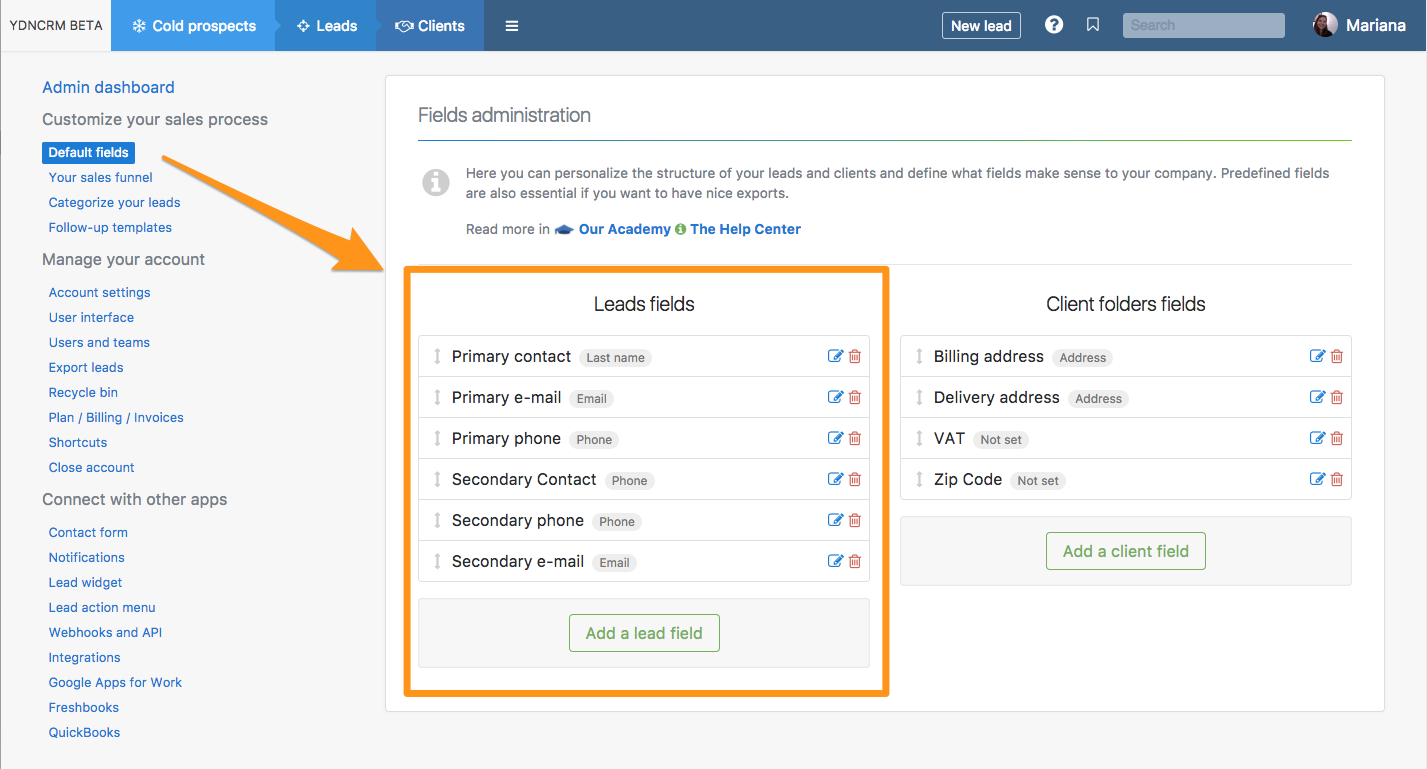Go to the Clients tab
This screenshot has width=1427, height=769.
click(x=430, y=26)
